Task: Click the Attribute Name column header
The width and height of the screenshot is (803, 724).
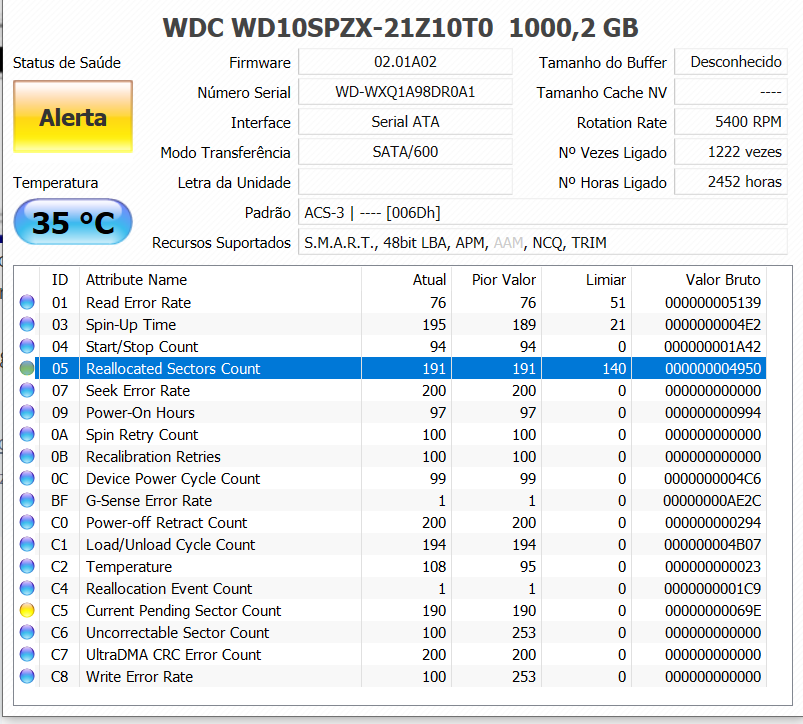Action: (x=220, y=280)
